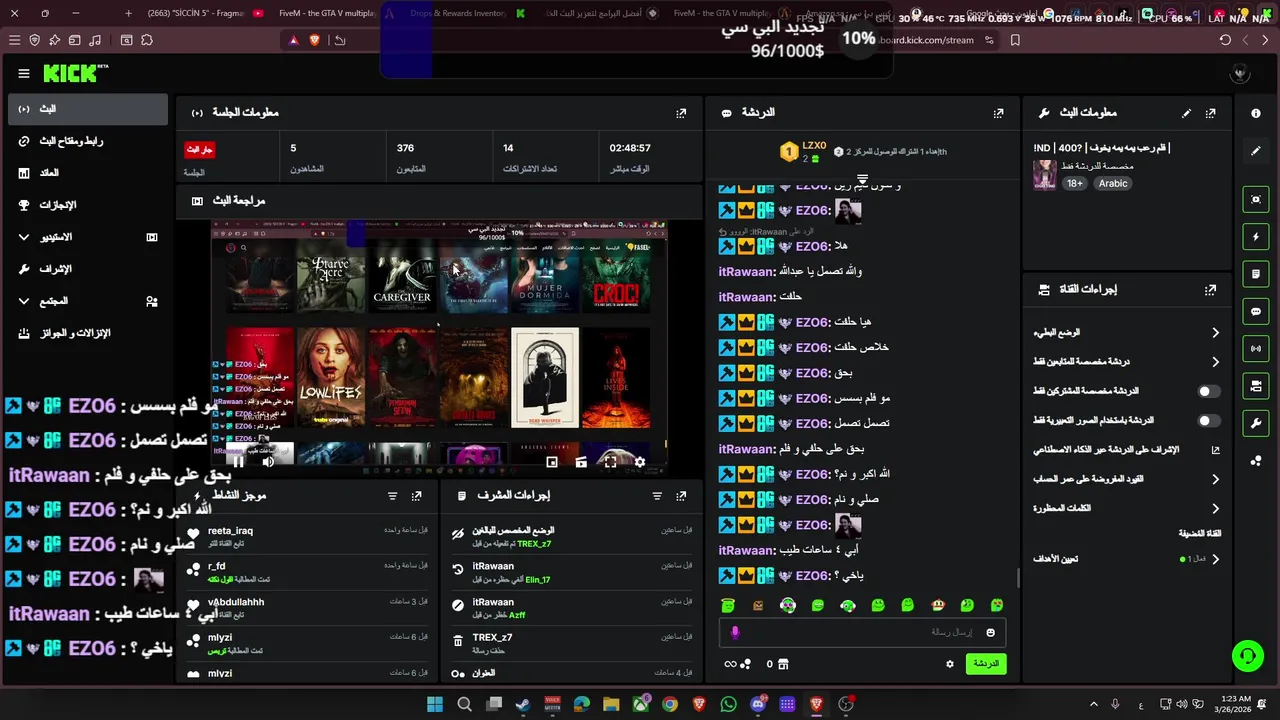Pop out the chat panel
Screen dimensions: 1280x720
coord(998,113)
